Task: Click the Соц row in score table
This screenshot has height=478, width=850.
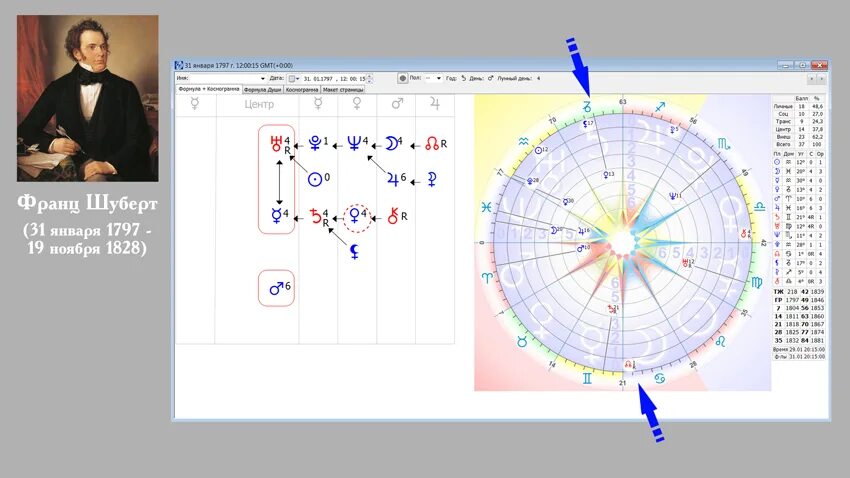Action: pyautogui.click(x=799, y=114)
